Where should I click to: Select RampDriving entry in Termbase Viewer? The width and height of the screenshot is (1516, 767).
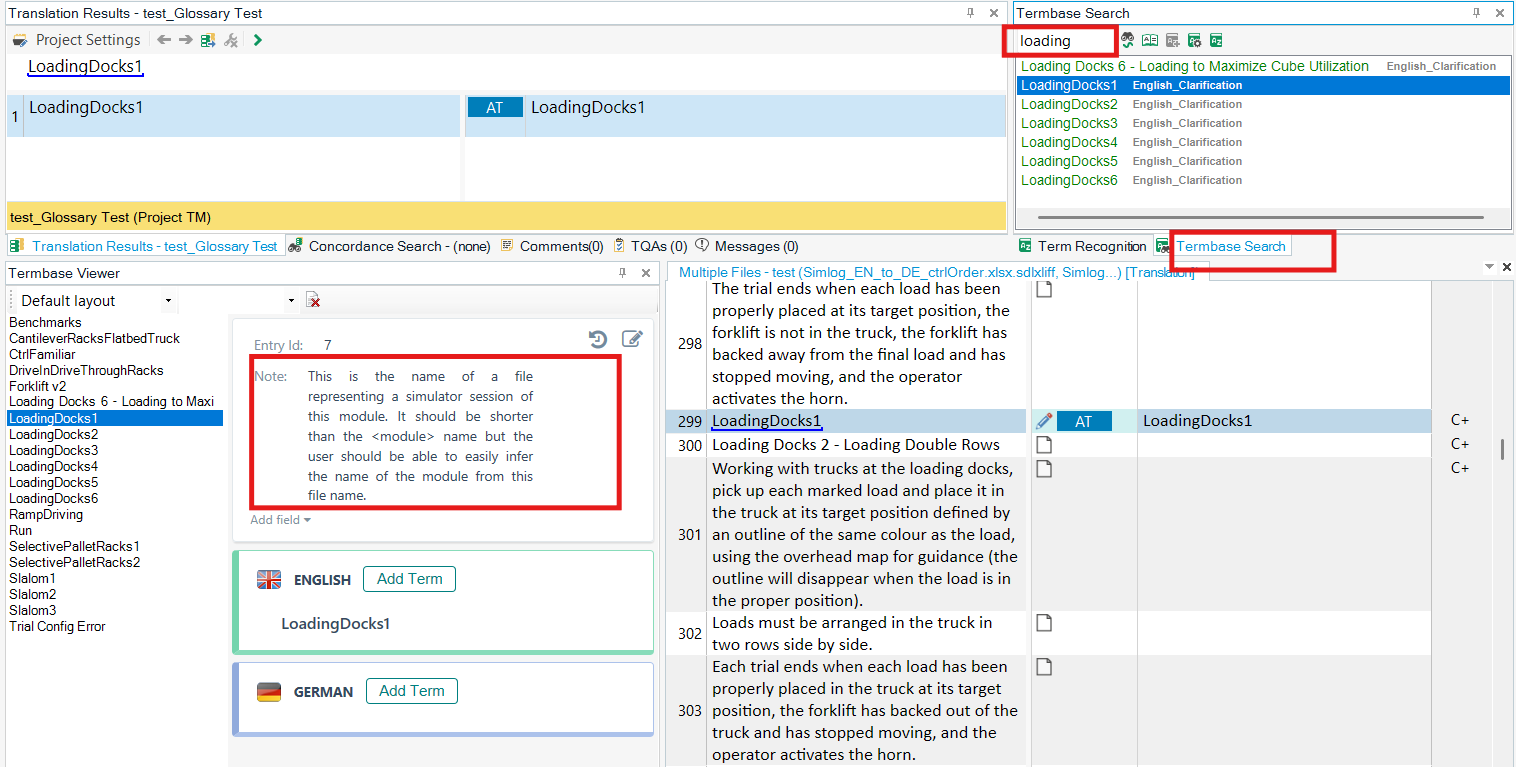(46, 515)
